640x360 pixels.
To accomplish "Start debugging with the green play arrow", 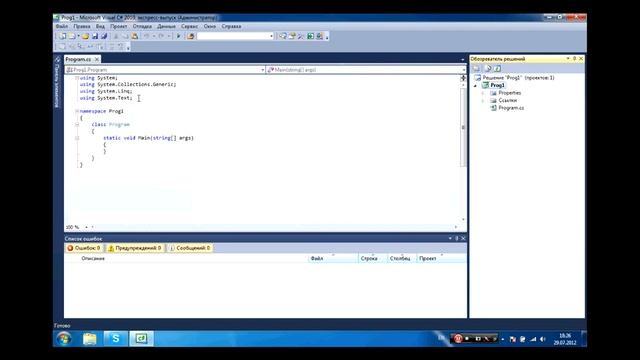I will (178, 36).
